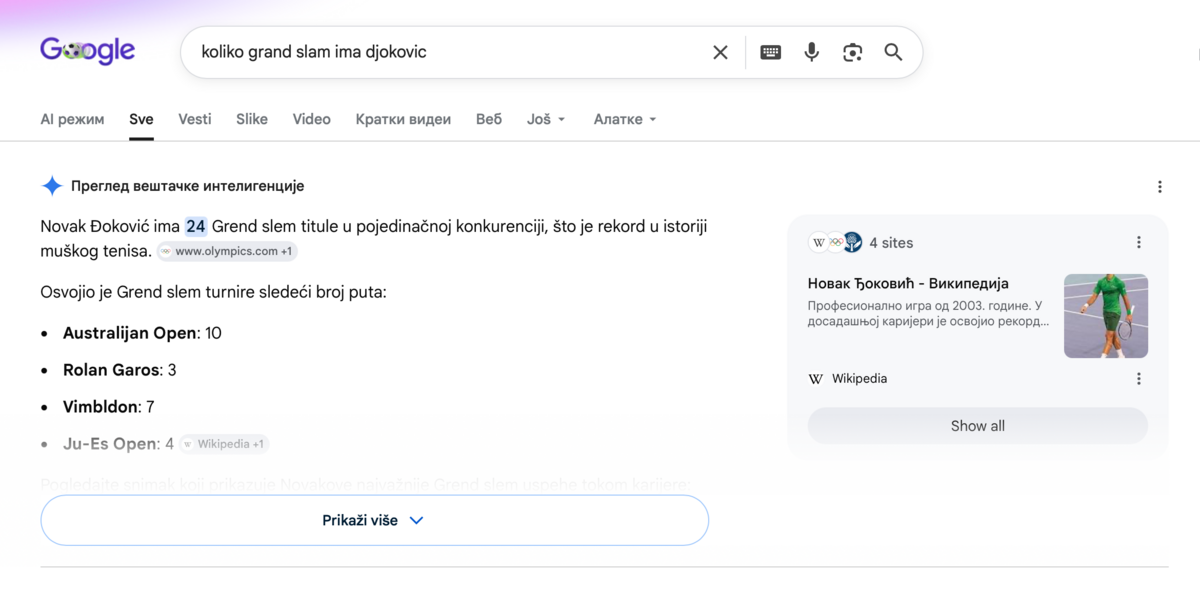Image resolution: width=1200 pixels, height=590 pixels.
Task: Clear the search query with X icon
Action: [720, 52]
